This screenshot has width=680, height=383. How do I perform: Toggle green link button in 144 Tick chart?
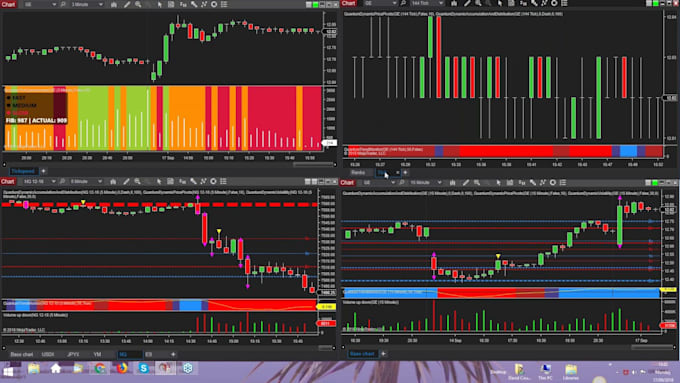click(655, 3)
